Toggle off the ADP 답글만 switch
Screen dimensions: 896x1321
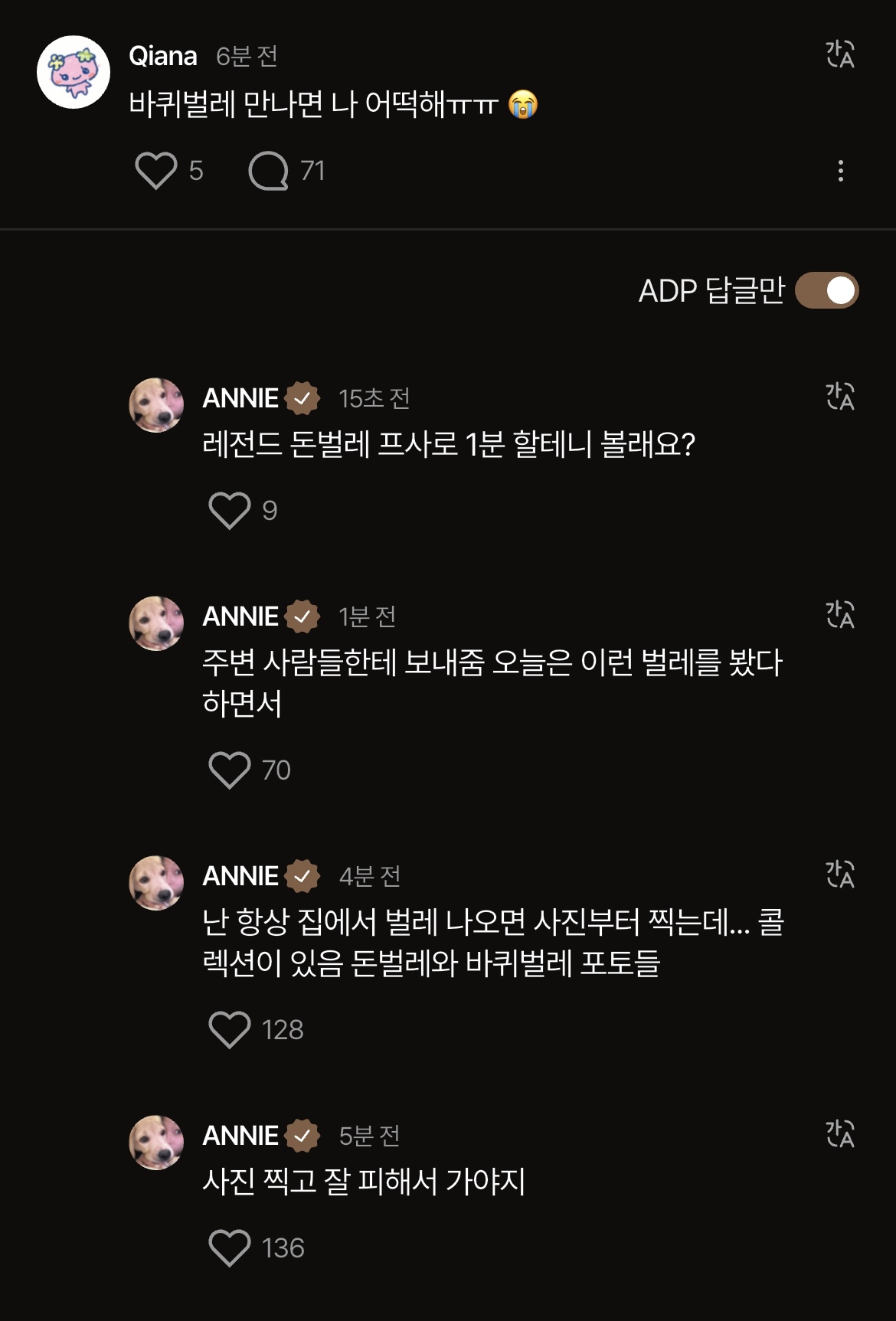(827, 290)
